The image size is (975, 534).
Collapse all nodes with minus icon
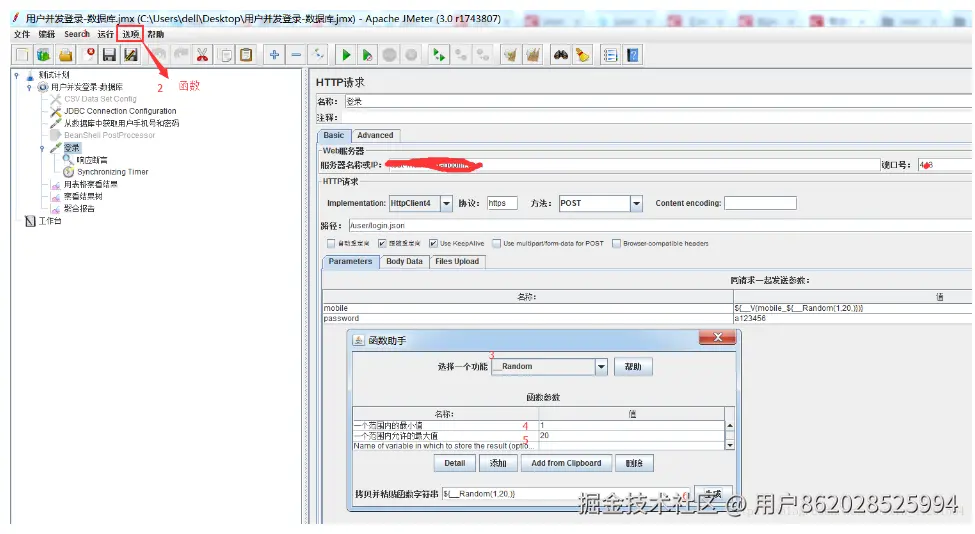coord(296,55)
